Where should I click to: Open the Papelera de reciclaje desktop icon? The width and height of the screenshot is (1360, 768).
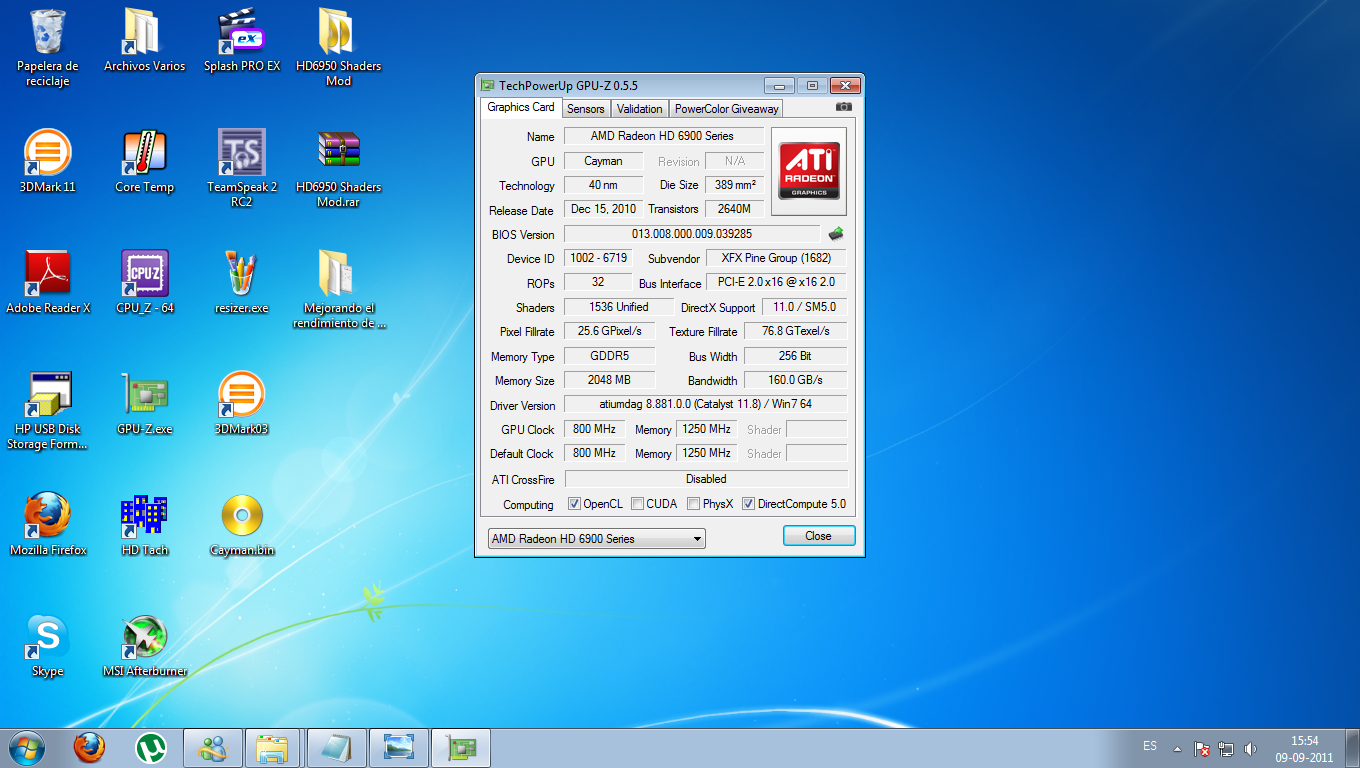click(x=48, y=32)
